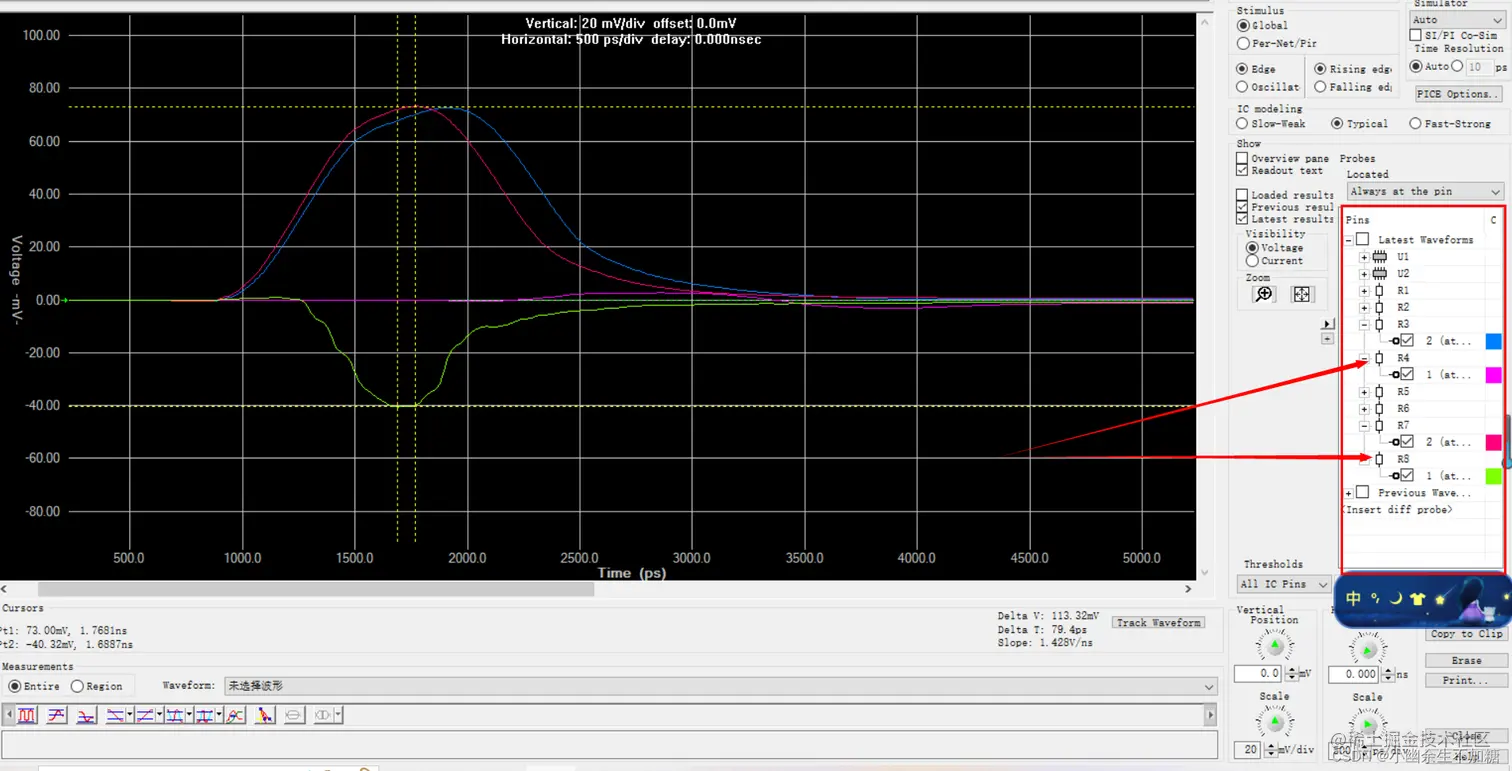This screenshot has width=1512, height=771.
Task: Uncheck the R8 pin 1 probe checkbox
Action: pos(1407,476)
